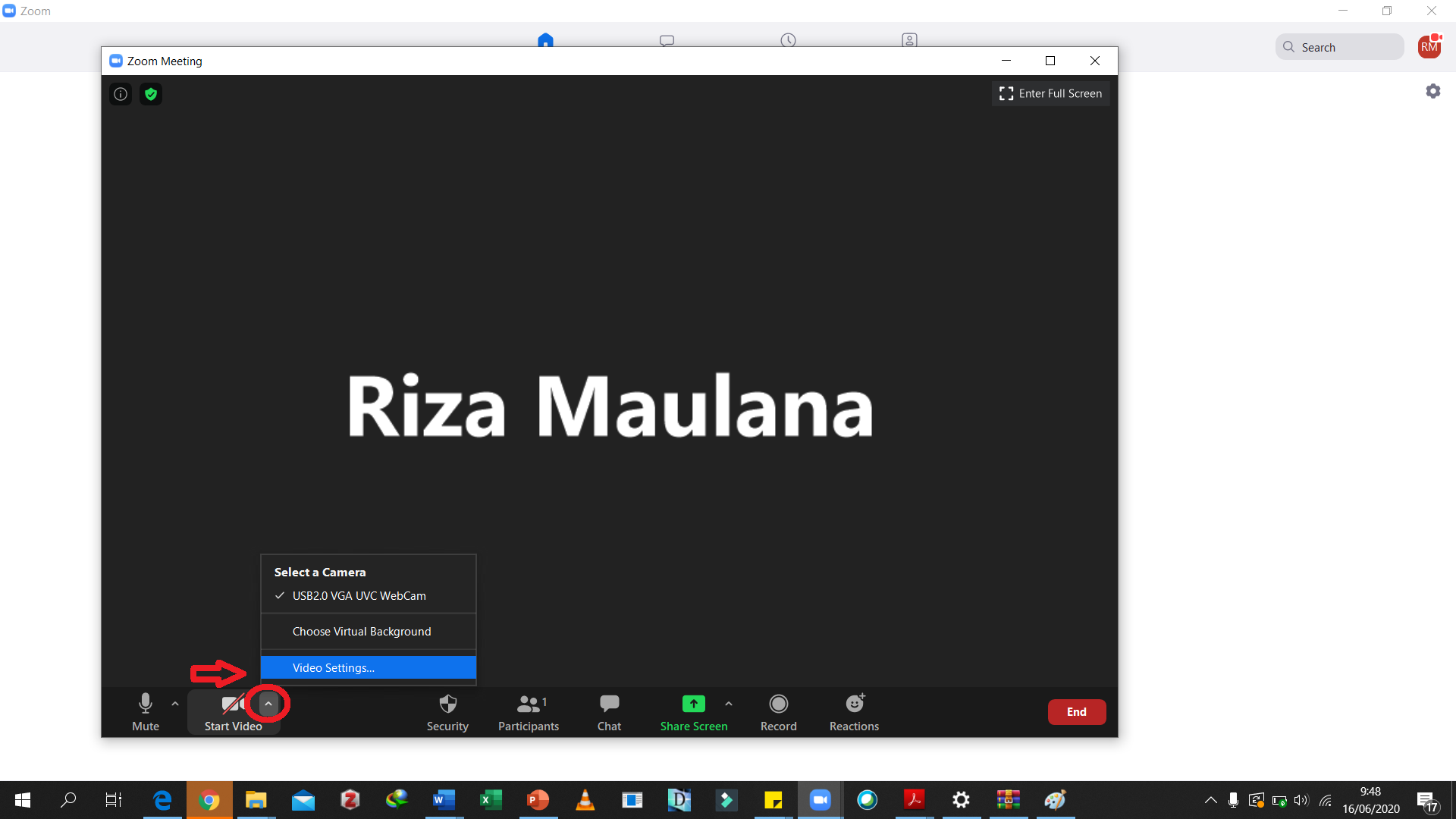The width and height of the screenshot is (1456, 819).
Task: Mute the microphone
Action: 146,712
